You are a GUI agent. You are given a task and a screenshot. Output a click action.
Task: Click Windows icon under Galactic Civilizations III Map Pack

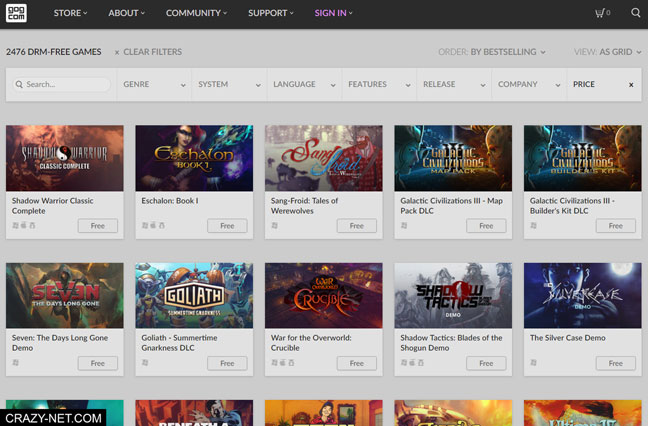pos(404,225)
